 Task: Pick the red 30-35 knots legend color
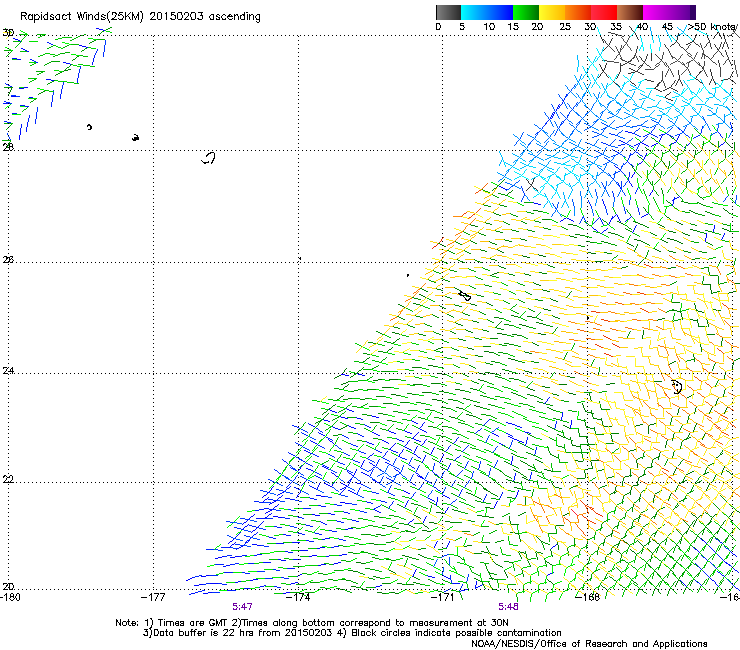tap(604, 12)
